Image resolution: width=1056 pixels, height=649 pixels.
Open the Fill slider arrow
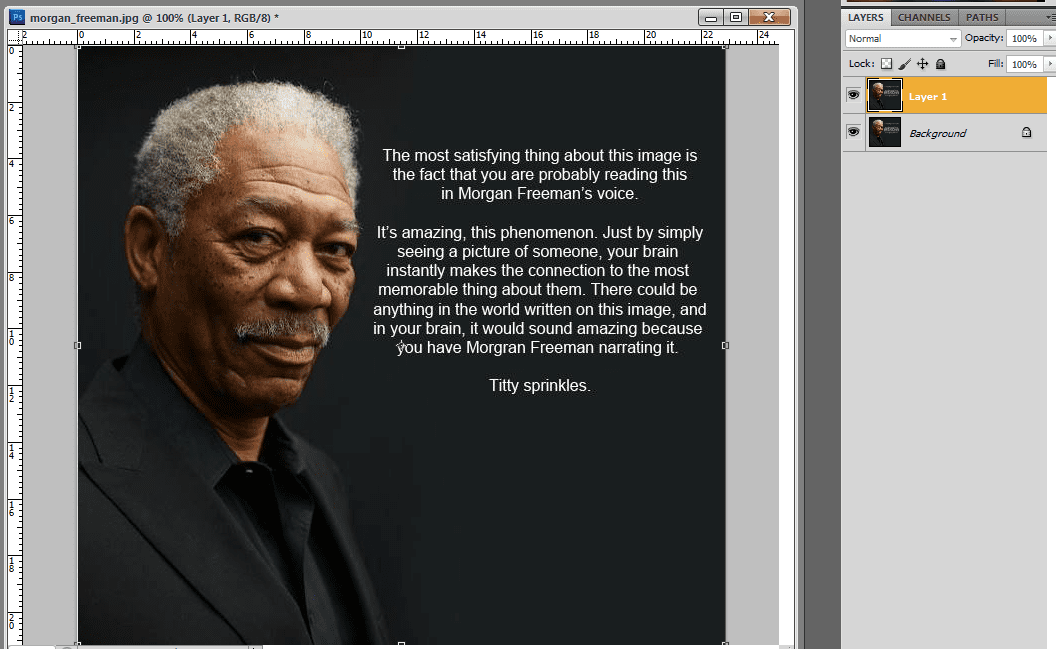pos(1050,64)
